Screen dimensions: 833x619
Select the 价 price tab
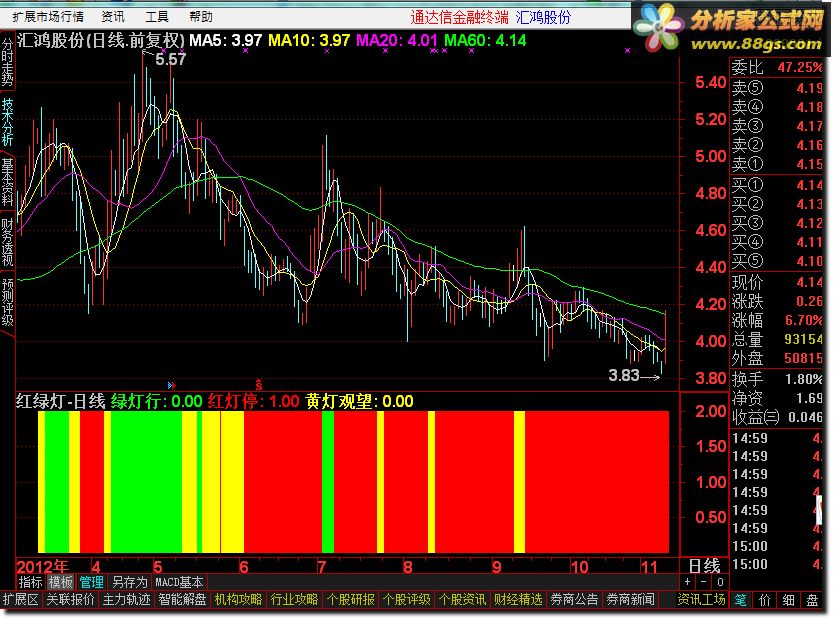click(x=764, y=600)
